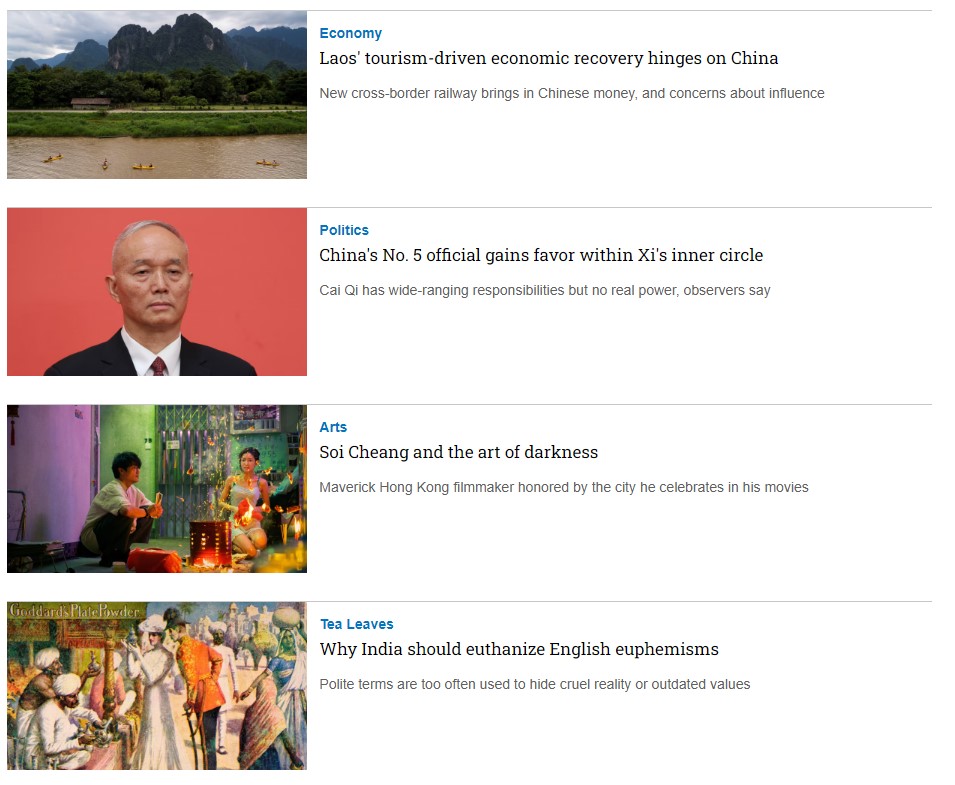955x785 pixels.
Task: Open China's No. 5 official headline
Action: pyautogui.click(x=541, y=255)
